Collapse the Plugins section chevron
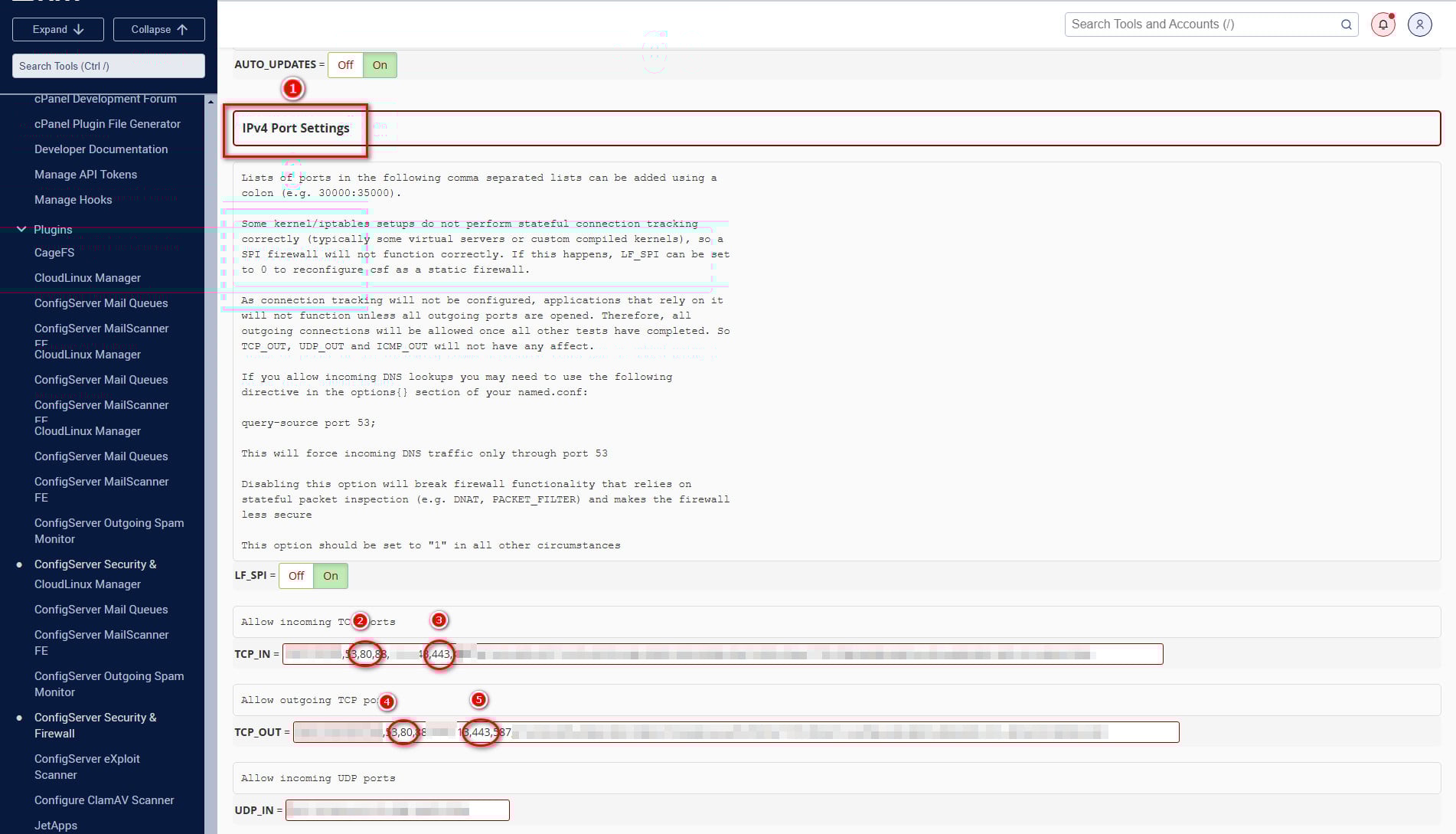The width and height of the screenshot is (1456, 834). coord(21,229)
